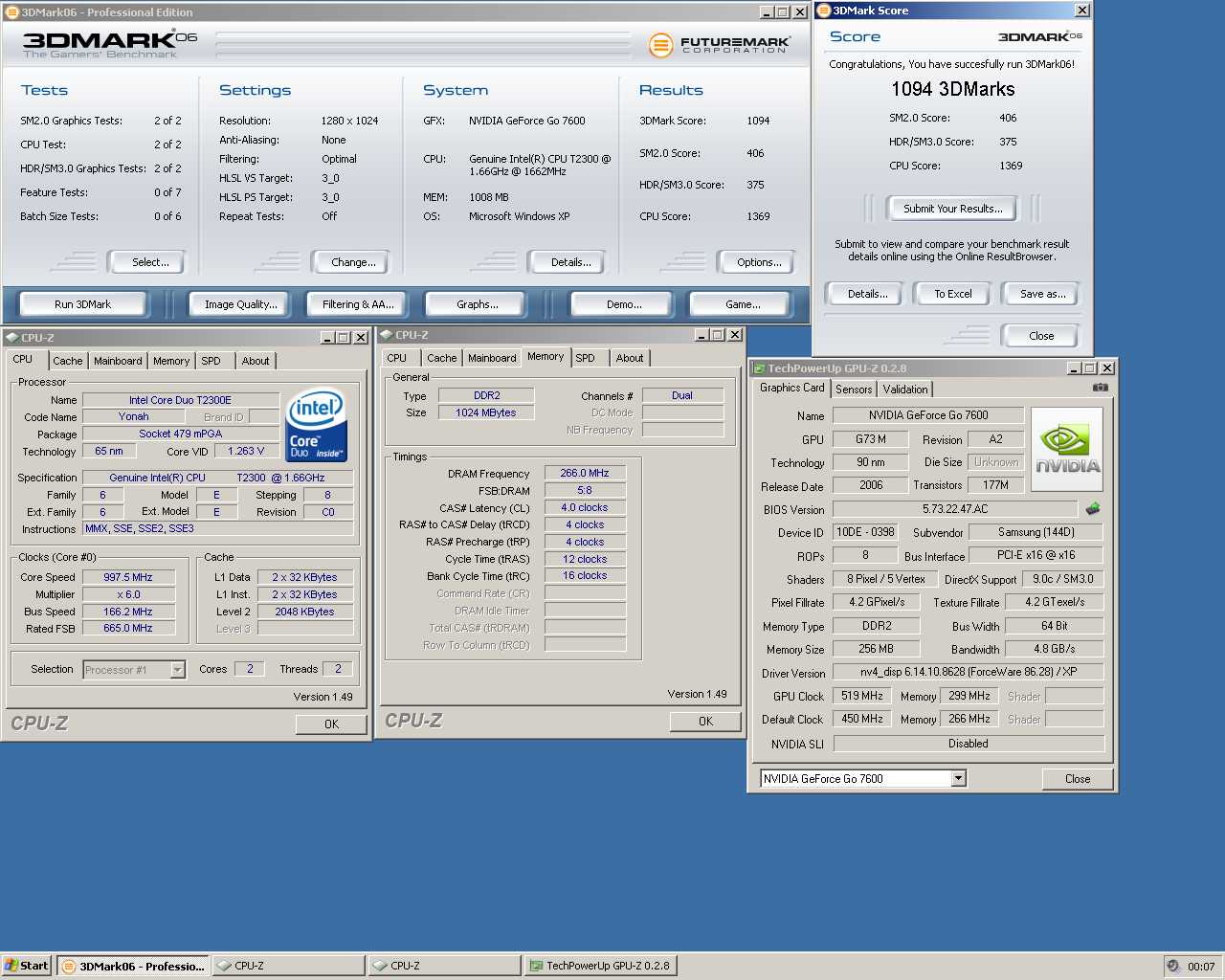
Task: Click Submit Your Results button
Action: point(952,209)
